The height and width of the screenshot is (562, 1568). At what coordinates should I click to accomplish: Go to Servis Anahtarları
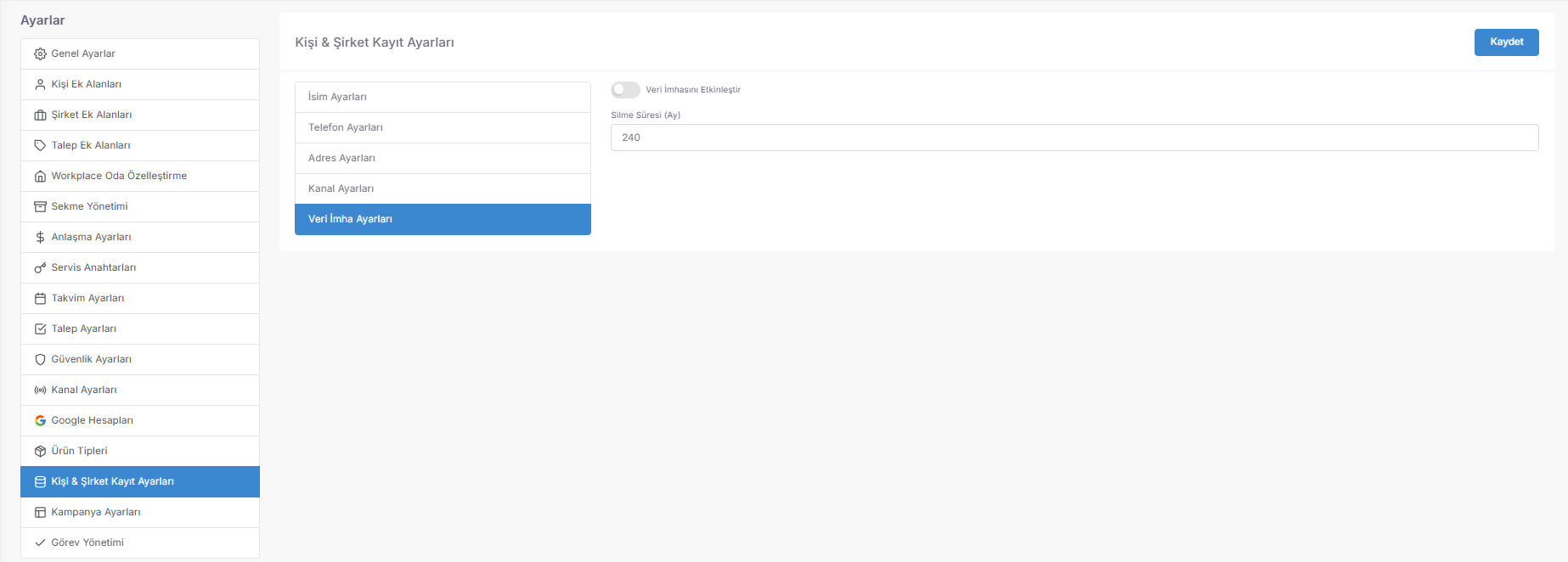[x=140, y=267]
